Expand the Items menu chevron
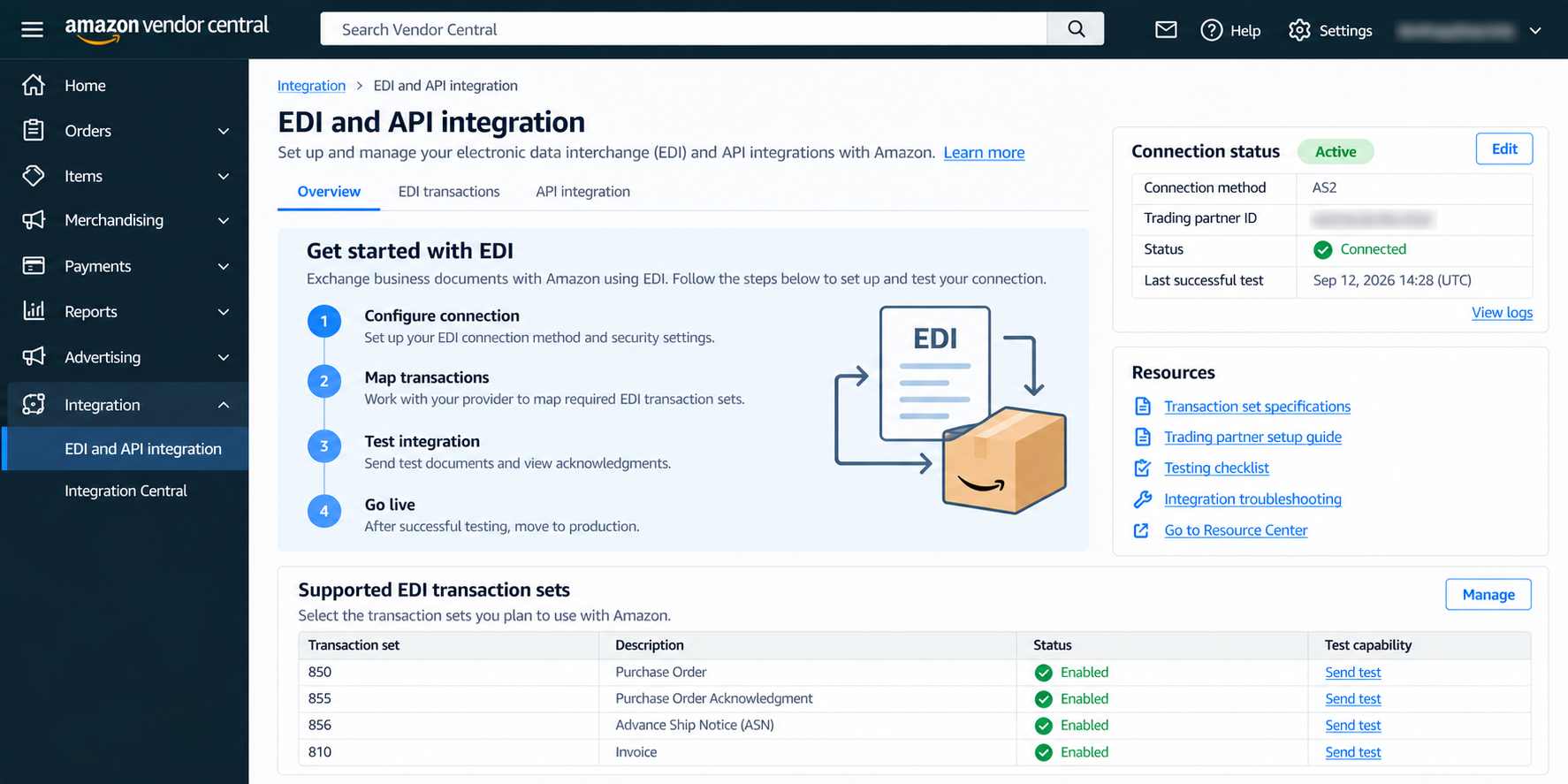Viewport: 1568px width, 784px height. 224,176
